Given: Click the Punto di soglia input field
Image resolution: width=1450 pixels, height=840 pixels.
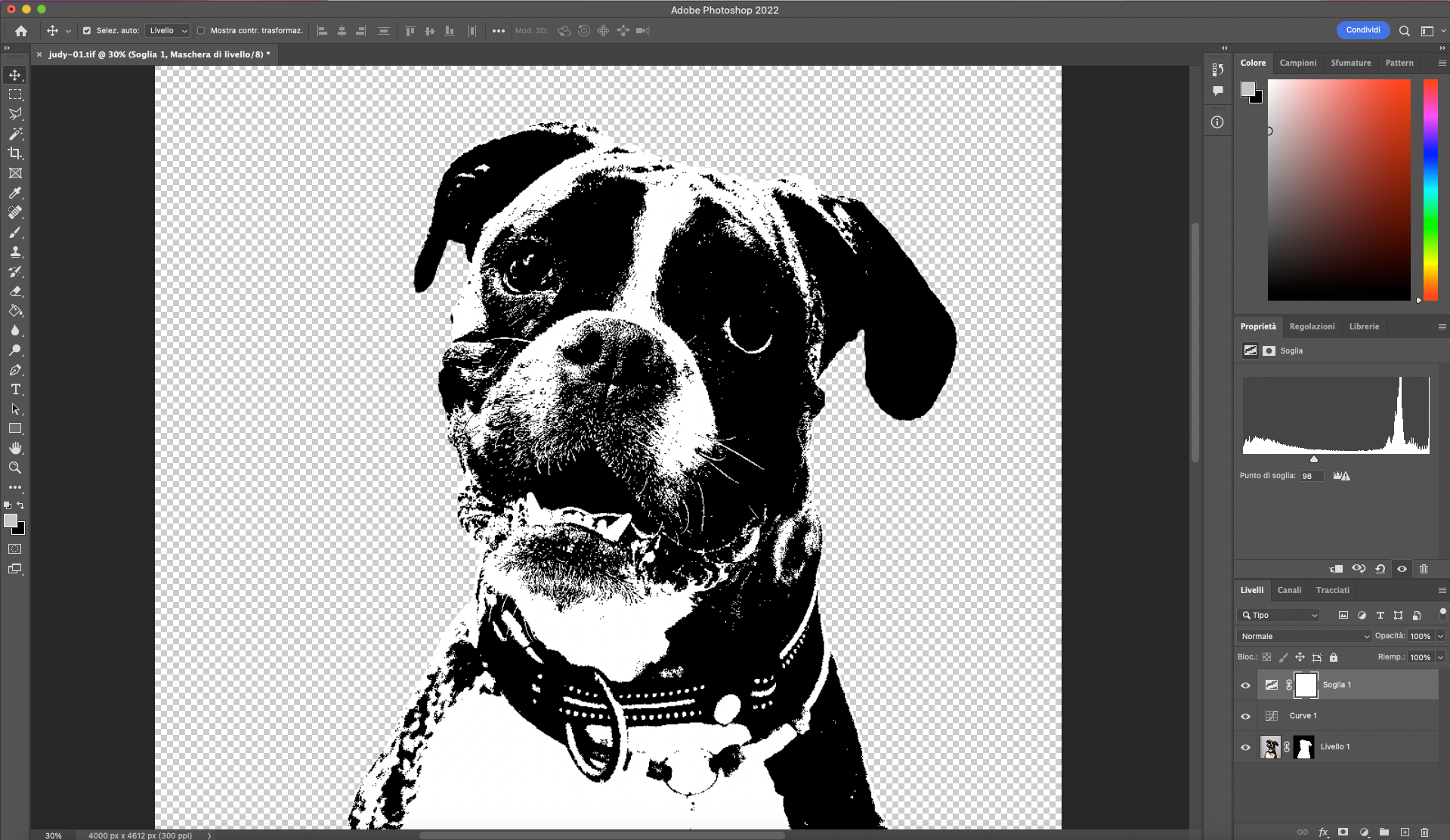Looking at the screenshot, I should (x=1311, y=476).
